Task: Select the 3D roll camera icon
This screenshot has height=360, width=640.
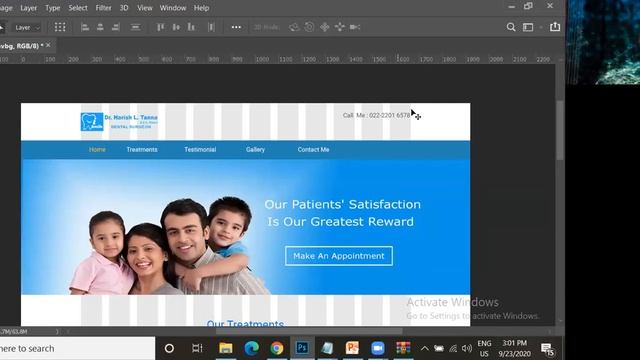Action: (x=309, y=27)
